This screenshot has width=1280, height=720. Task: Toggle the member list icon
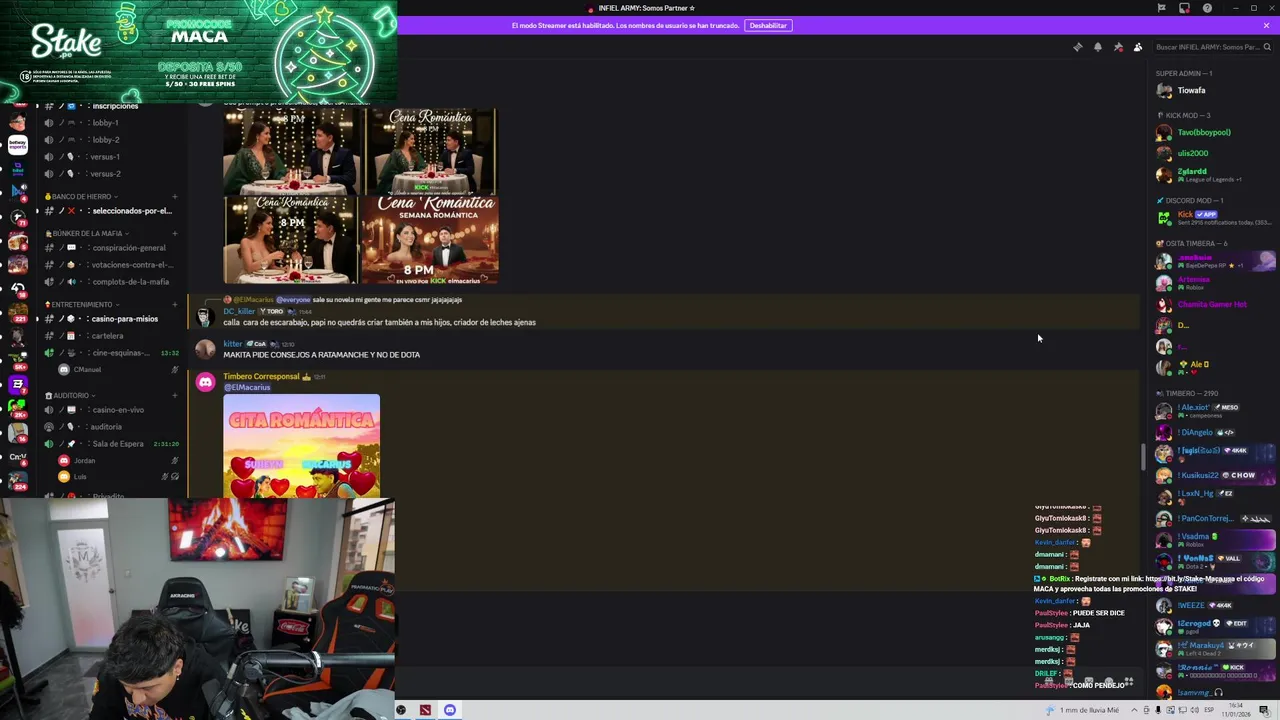(x=1138, y=47)
